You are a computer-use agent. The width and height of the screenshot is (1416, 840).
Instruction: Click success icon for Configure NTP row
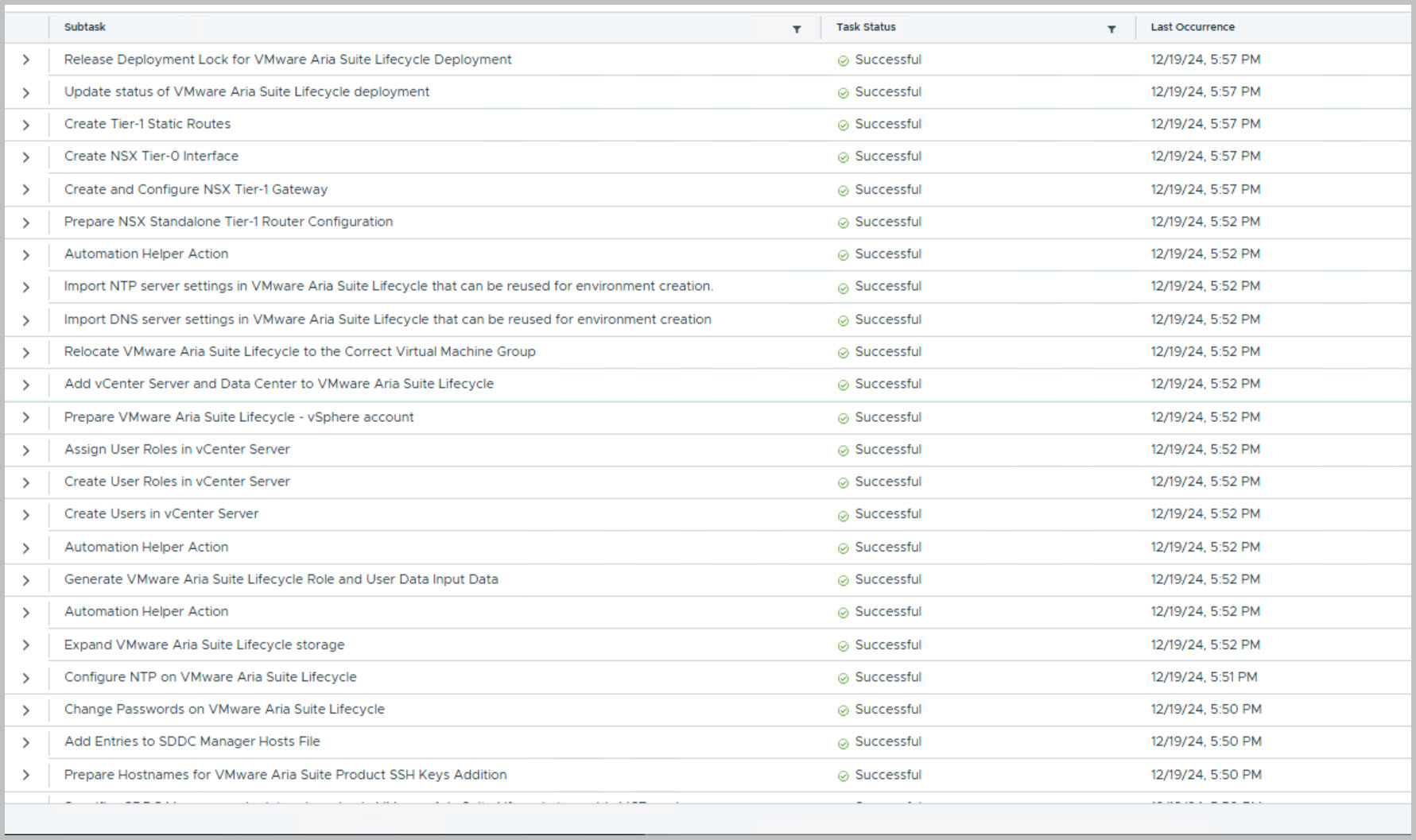pyautogui.click(x=843, y=679)
